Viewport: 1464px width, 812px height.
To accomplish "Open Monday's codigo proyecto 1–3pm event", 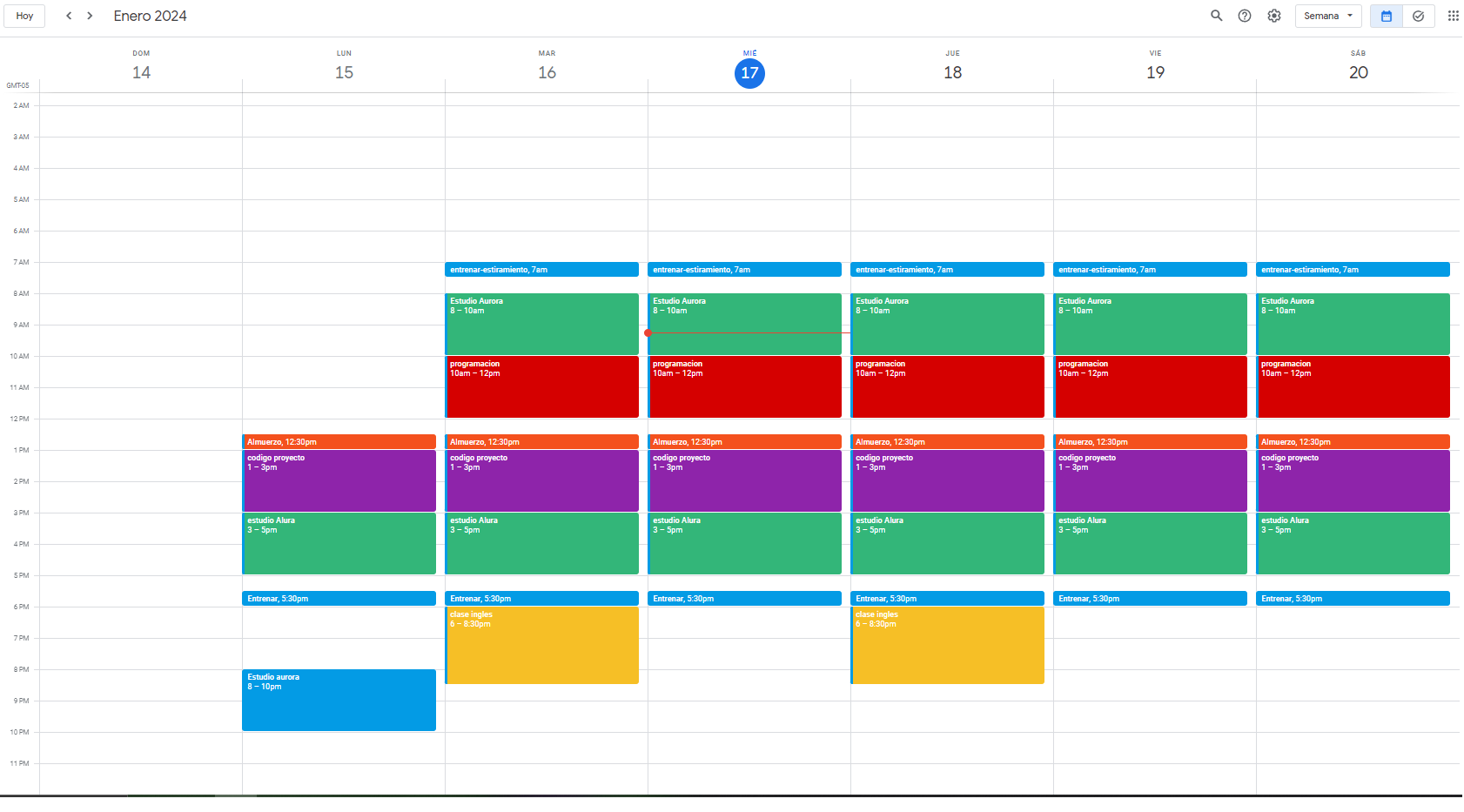I will 339,480.
